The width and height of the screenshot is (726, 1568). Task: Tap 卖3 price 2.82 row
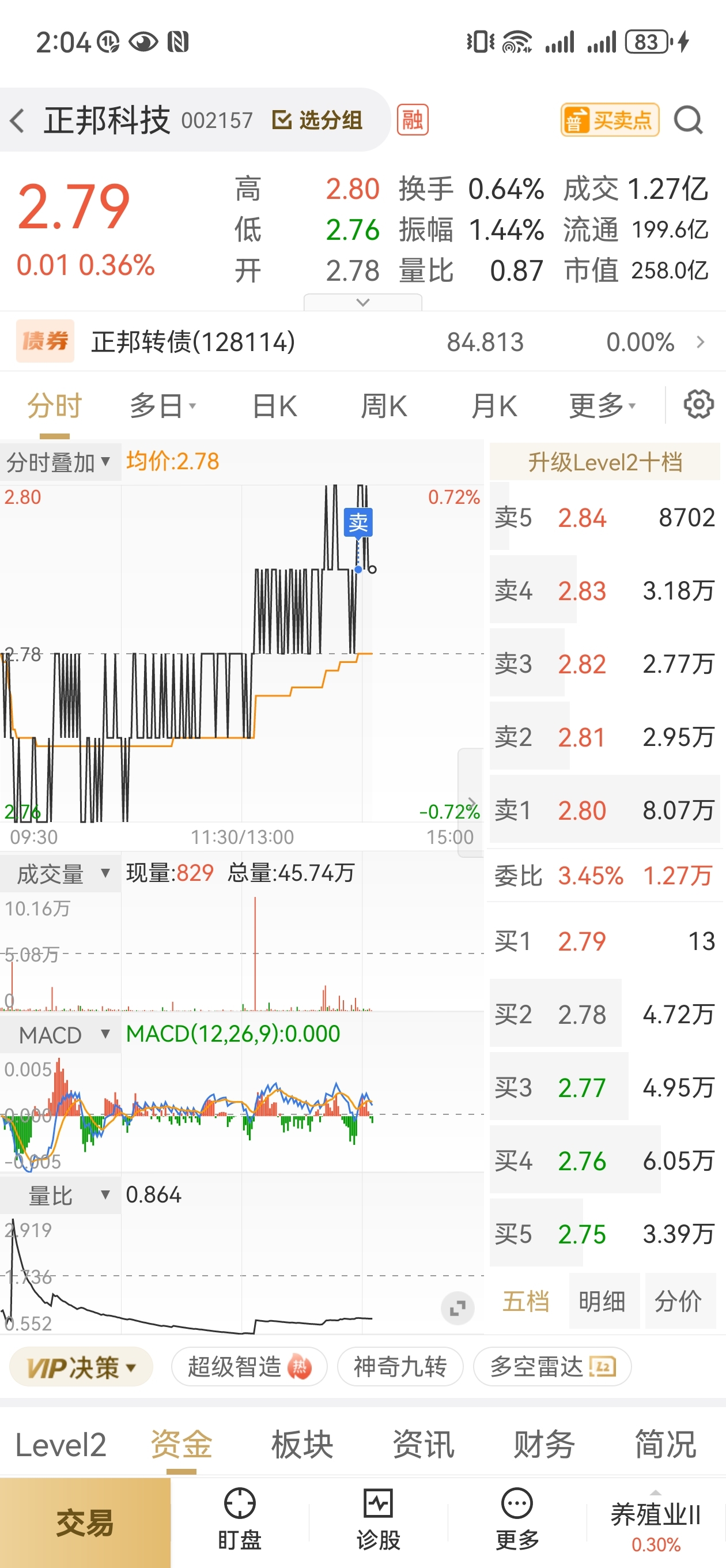pos(605,664)
